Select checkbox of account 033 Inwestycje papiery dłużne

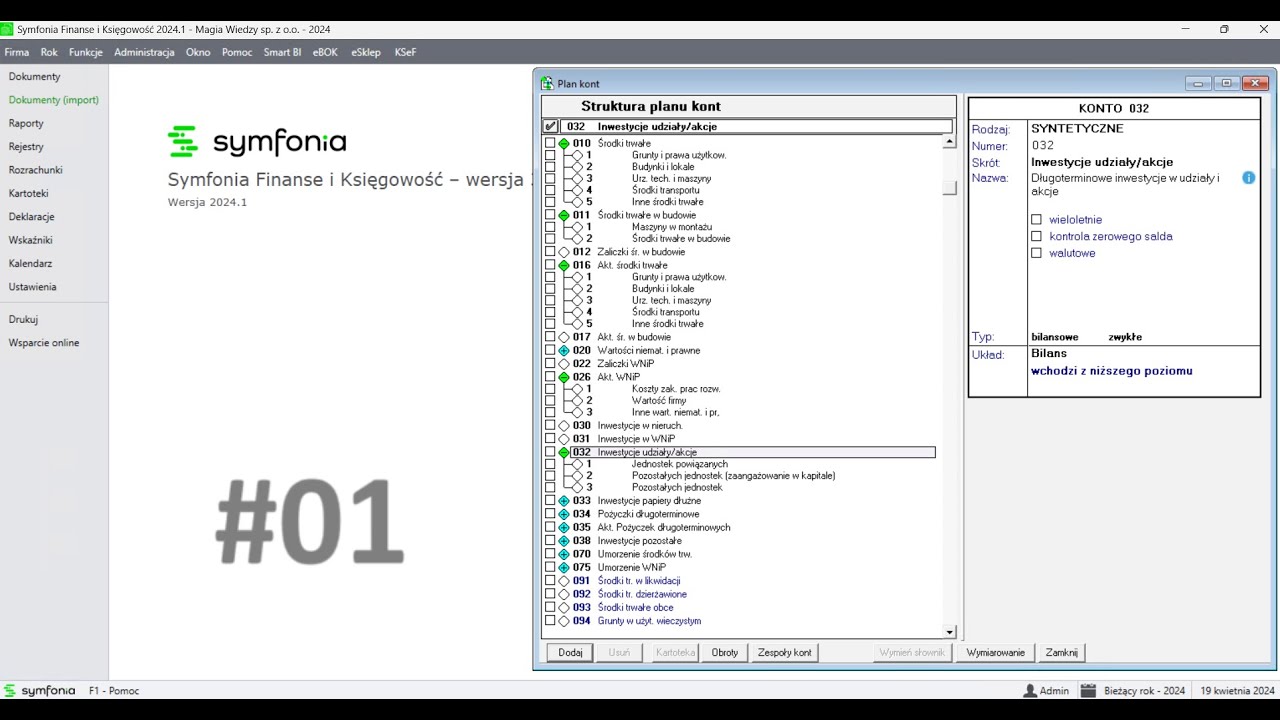550,501
